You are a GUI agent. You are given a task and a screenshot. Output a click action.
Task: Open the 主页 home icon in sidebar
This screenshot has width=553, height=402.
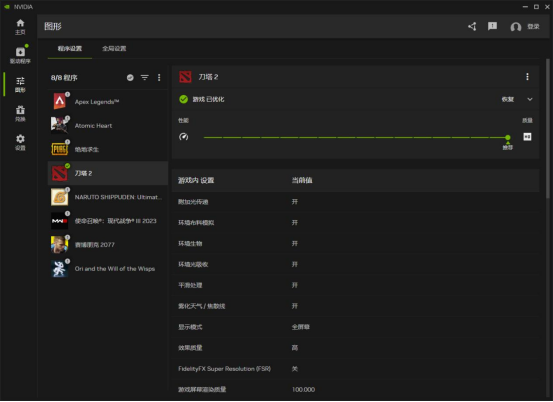20,27
